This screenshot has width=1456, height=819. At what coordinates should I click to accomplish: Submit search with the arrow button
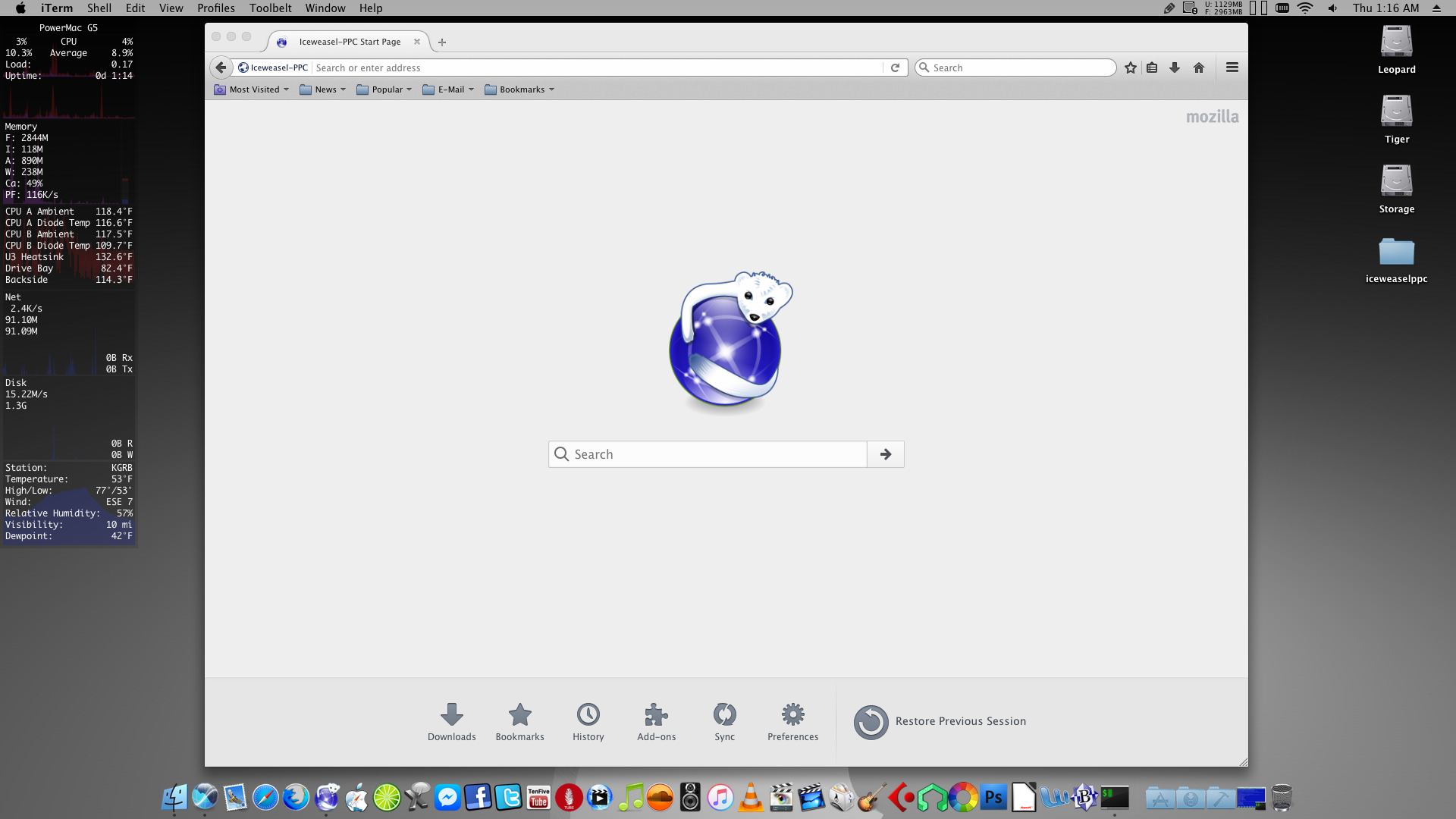tap(885, 454)
